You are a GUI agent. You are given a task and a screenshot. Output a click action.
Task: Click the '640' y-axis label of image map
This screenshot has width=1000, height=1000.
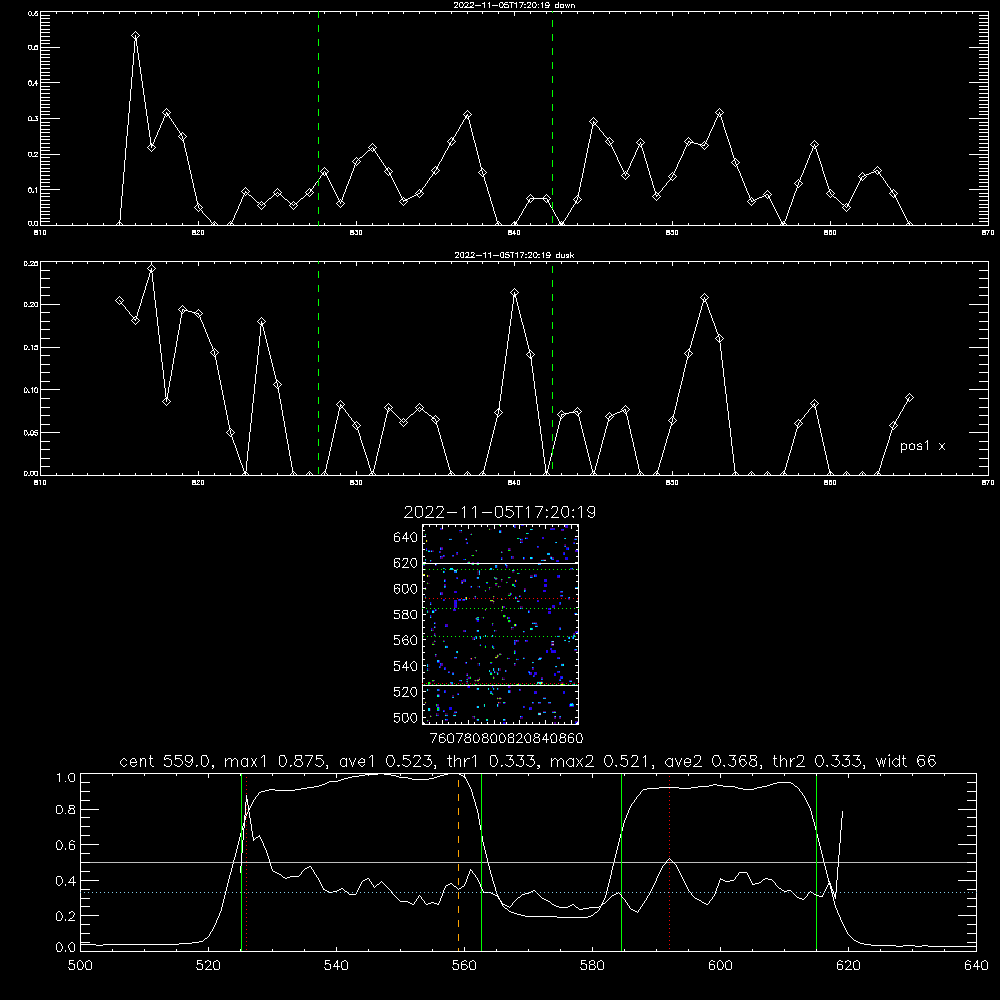(x=406, y=537)
